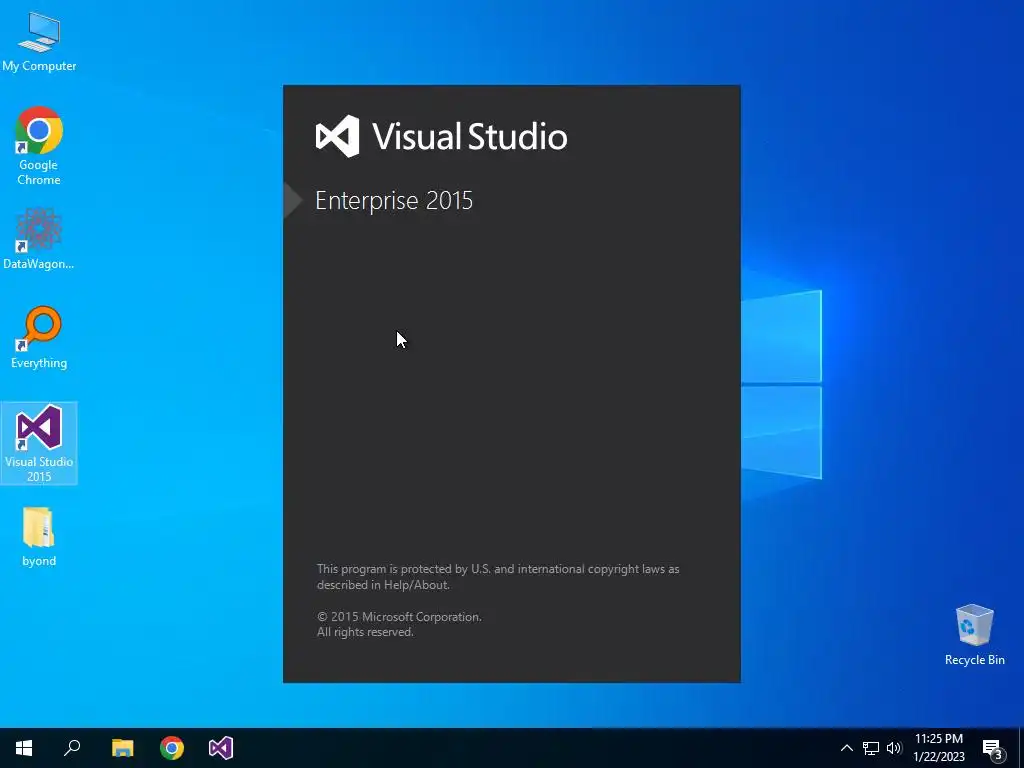Select the Everything search desktop shortcut

point(39,338)
